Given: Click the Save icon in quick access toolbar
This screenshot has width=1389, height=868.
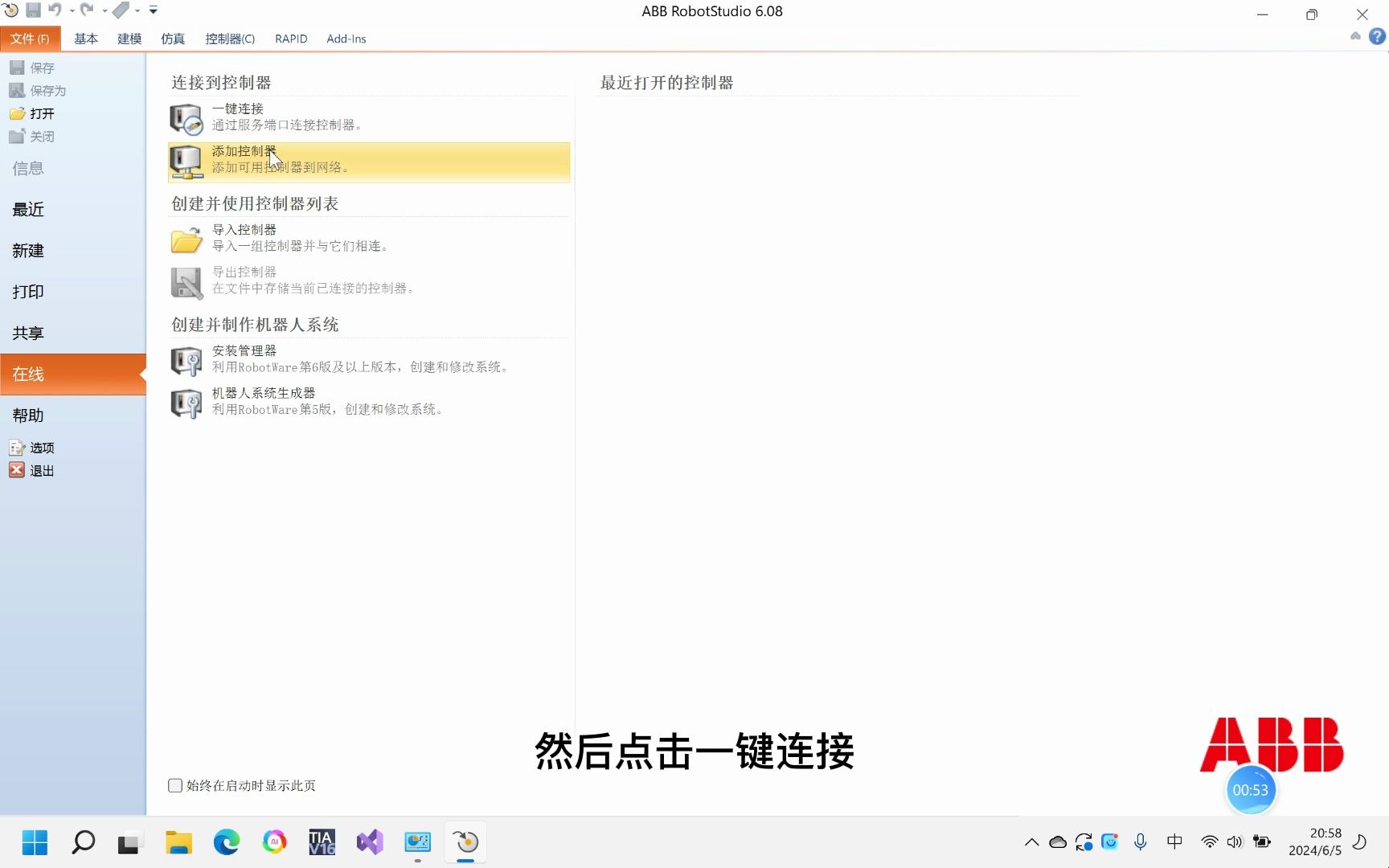Looking at the screenshot, I should pos(33,10).
